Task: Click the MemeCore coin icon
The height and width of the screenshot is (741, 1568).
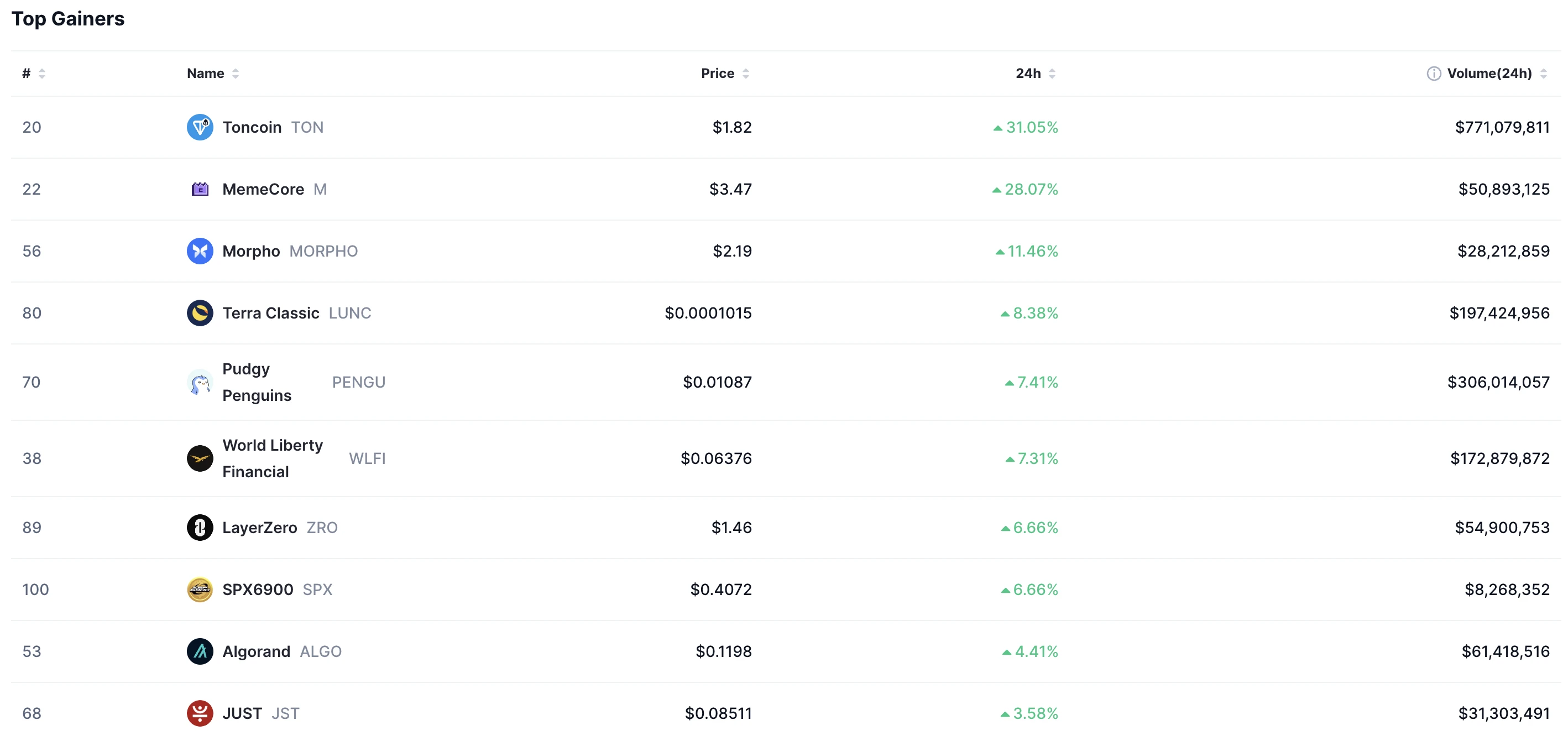Action: pyautogui.click(x=200, y=189)
